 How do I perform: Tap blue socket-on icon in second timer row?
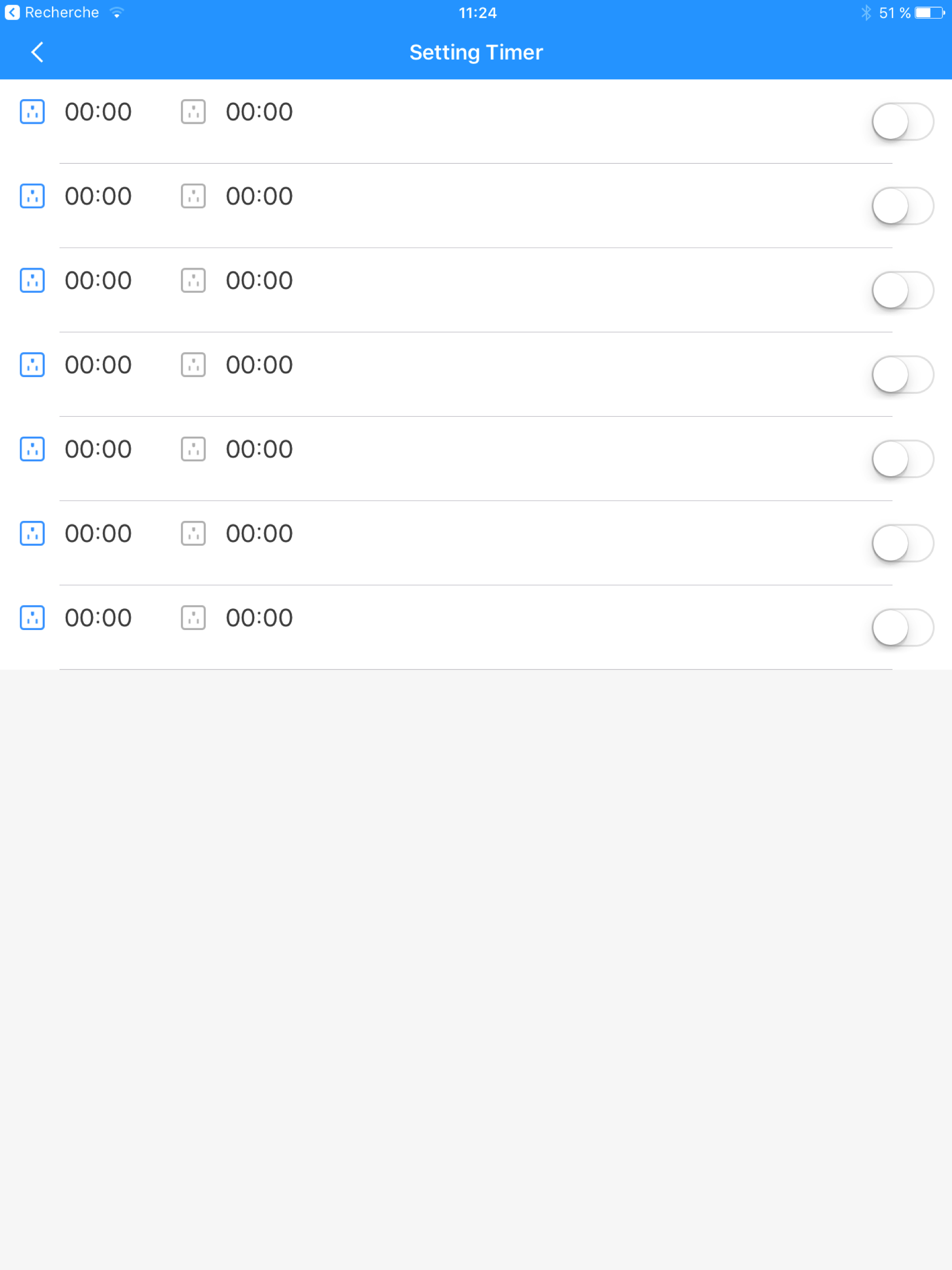[x=32, y=196]
